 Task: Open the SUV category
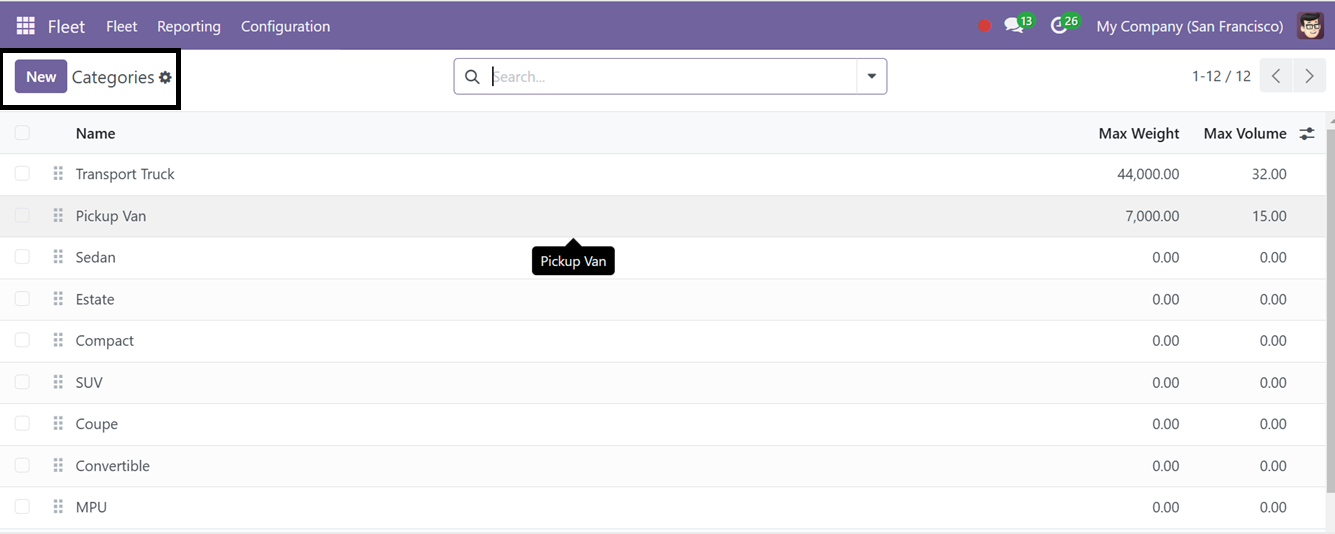[89, 382]
